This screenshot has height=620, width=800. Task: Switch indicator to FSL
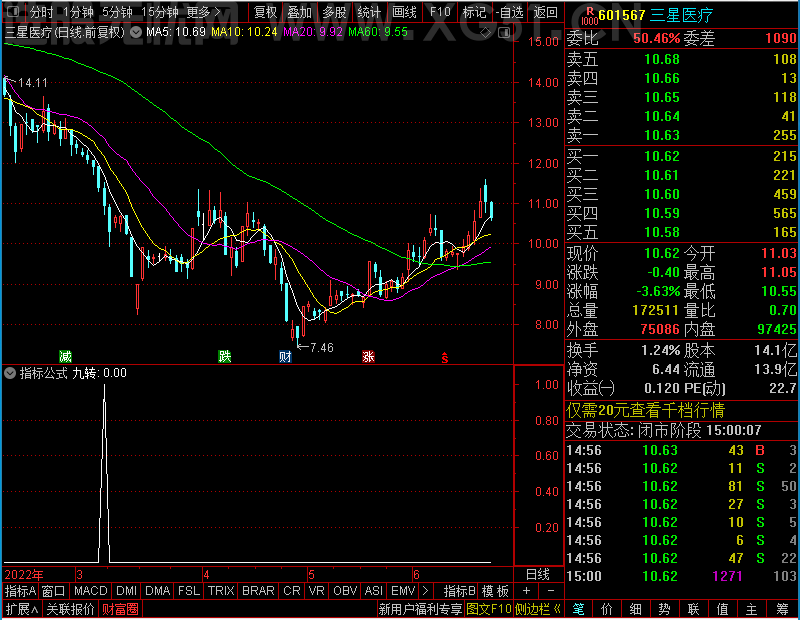pos(189,591)
